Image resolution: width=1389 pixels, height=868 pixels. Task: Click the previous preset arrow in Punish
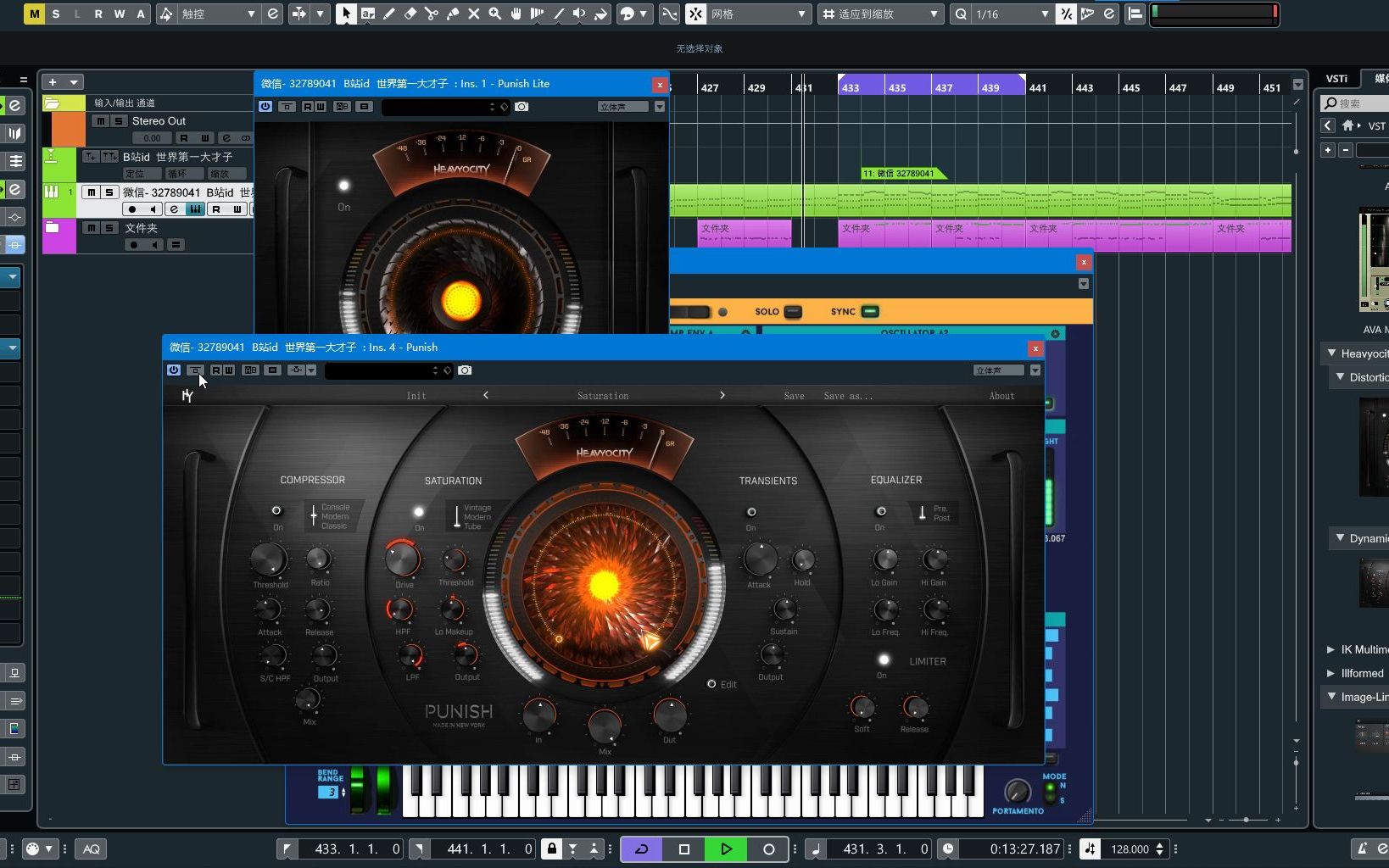(486, 395)
